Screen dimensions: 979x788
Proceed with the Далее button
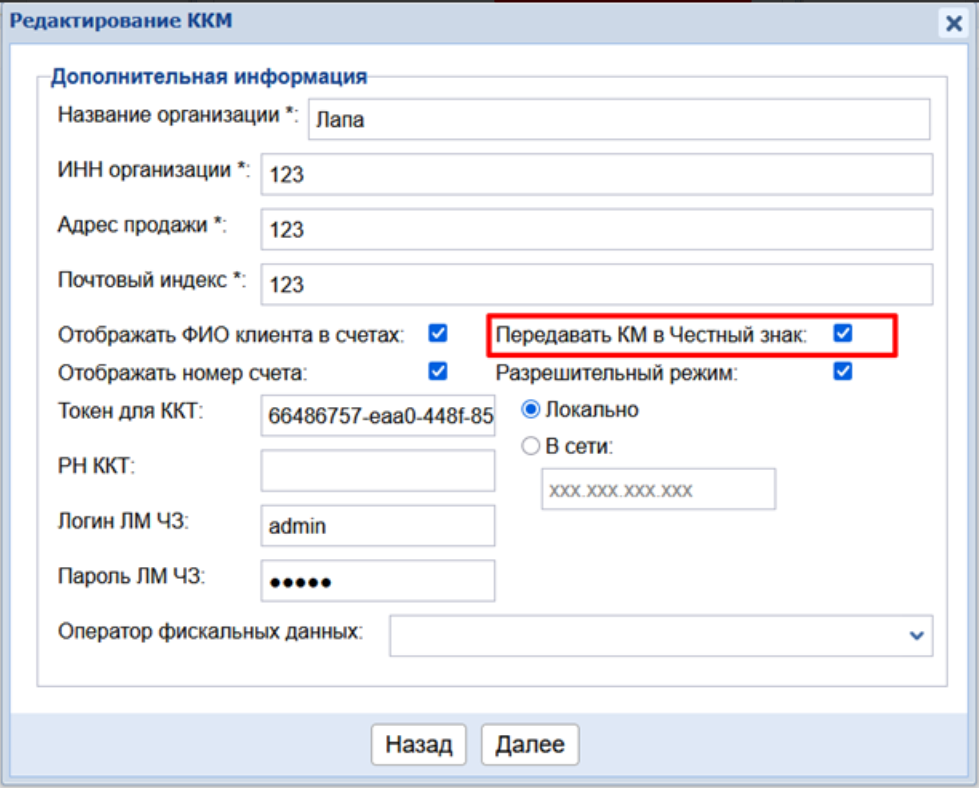point(530,744)
